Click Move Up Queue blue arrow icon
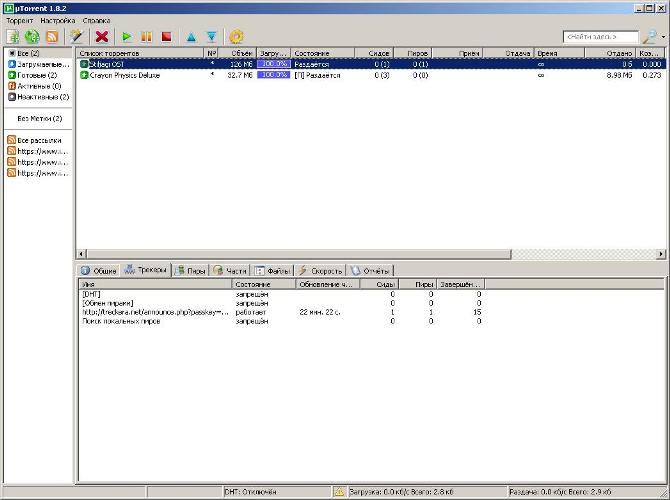The height and width of the screenshot is (500, 670). (191, 37)
